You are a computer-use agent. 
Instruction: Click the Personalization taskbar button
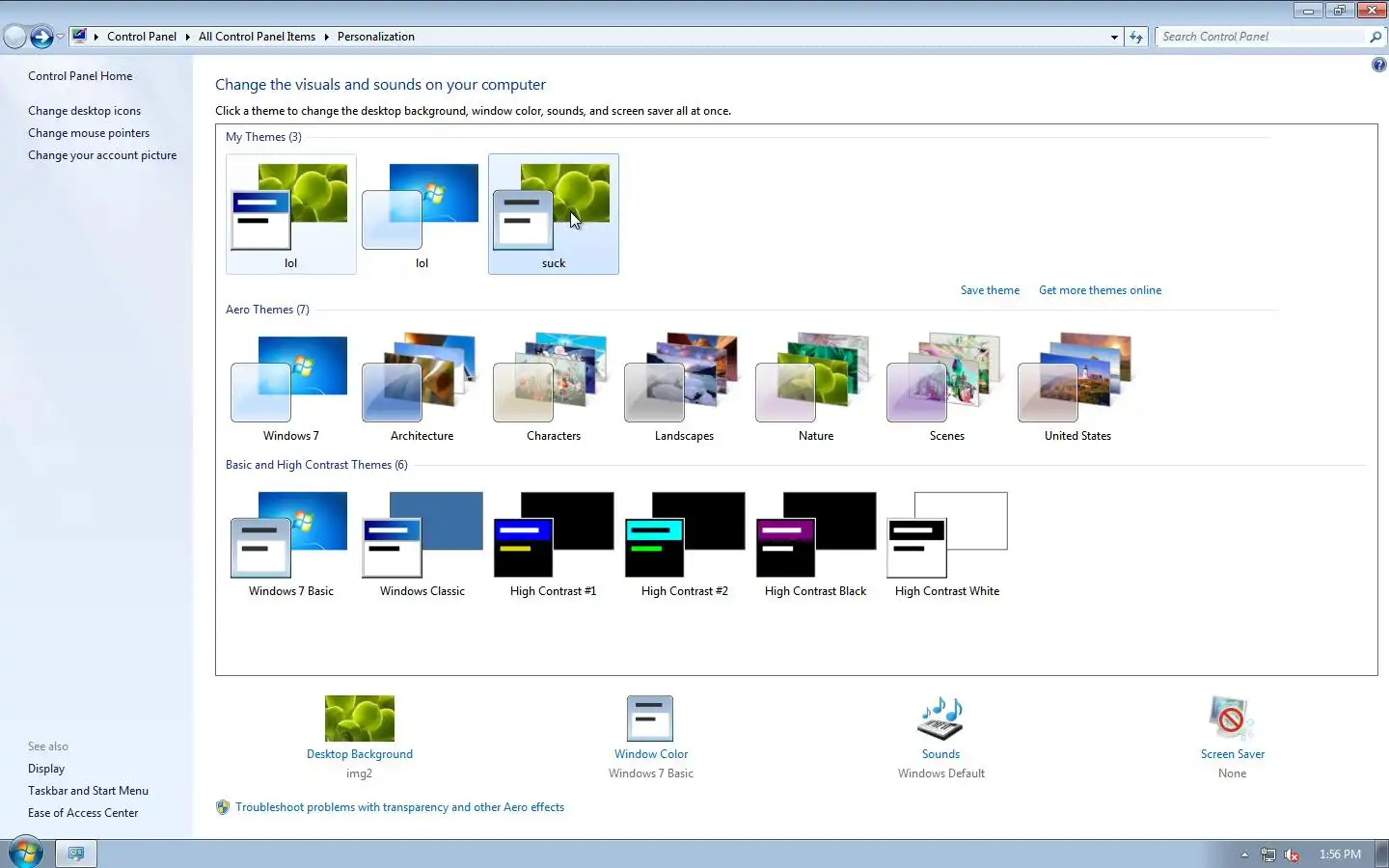(76, 854)
